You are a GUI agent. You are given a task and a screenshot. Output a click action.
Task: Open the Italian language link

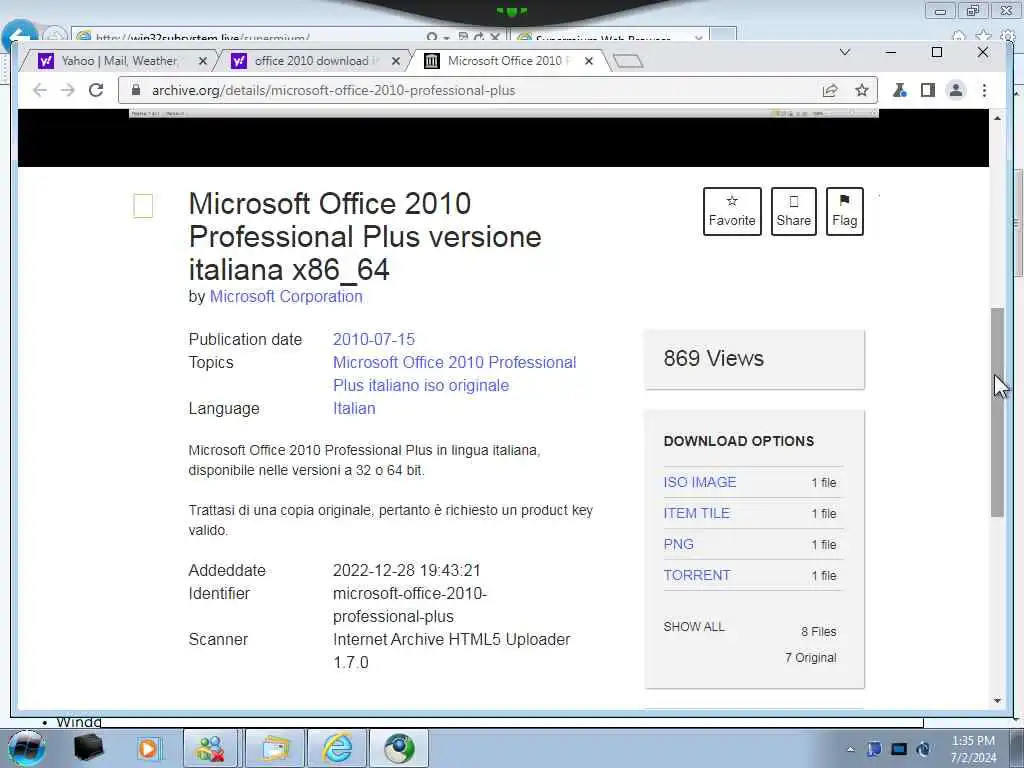click(x=354, y=408)
